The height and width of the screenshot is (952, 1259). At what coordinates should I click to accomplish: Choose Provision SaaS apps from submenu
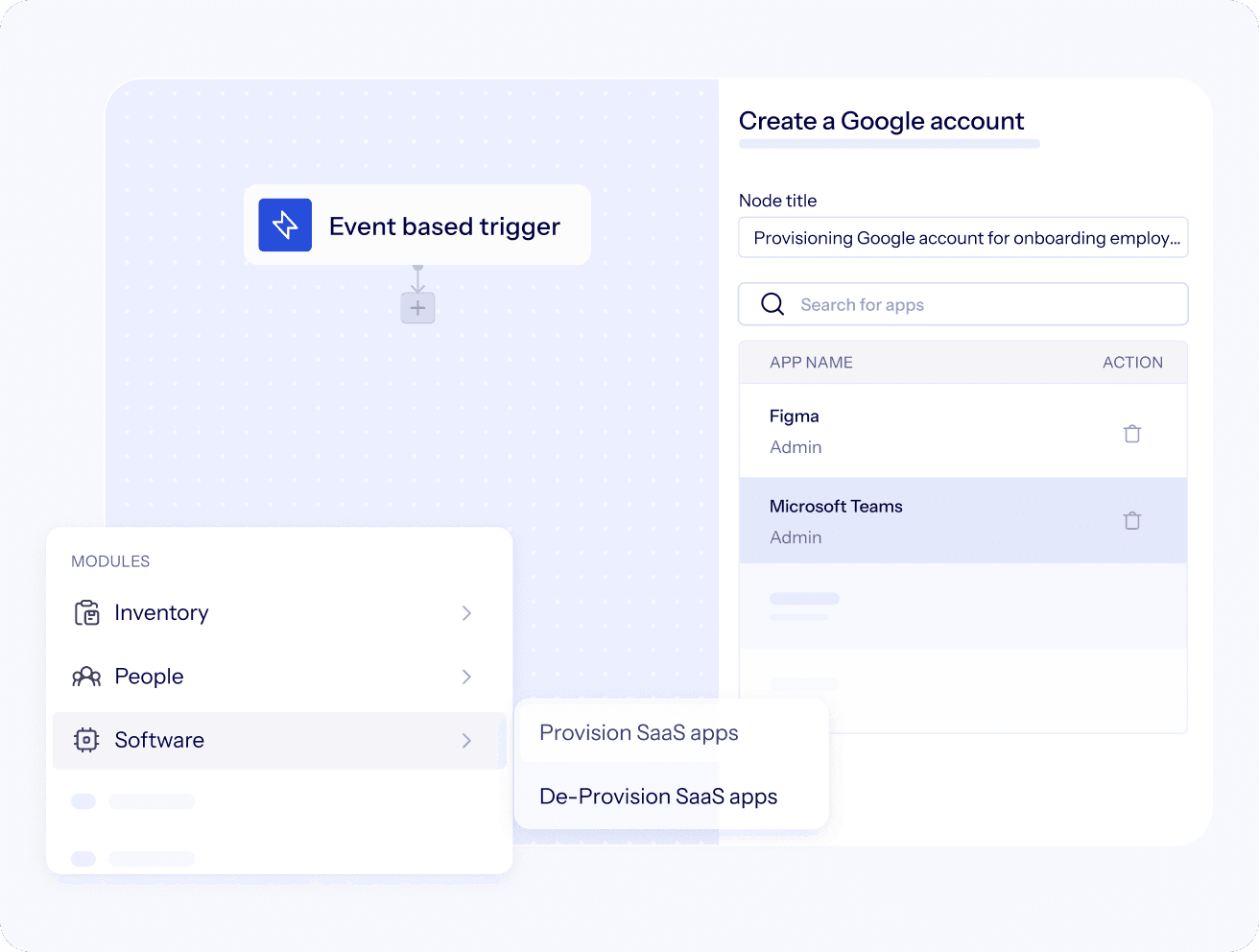tap(639, 733)
